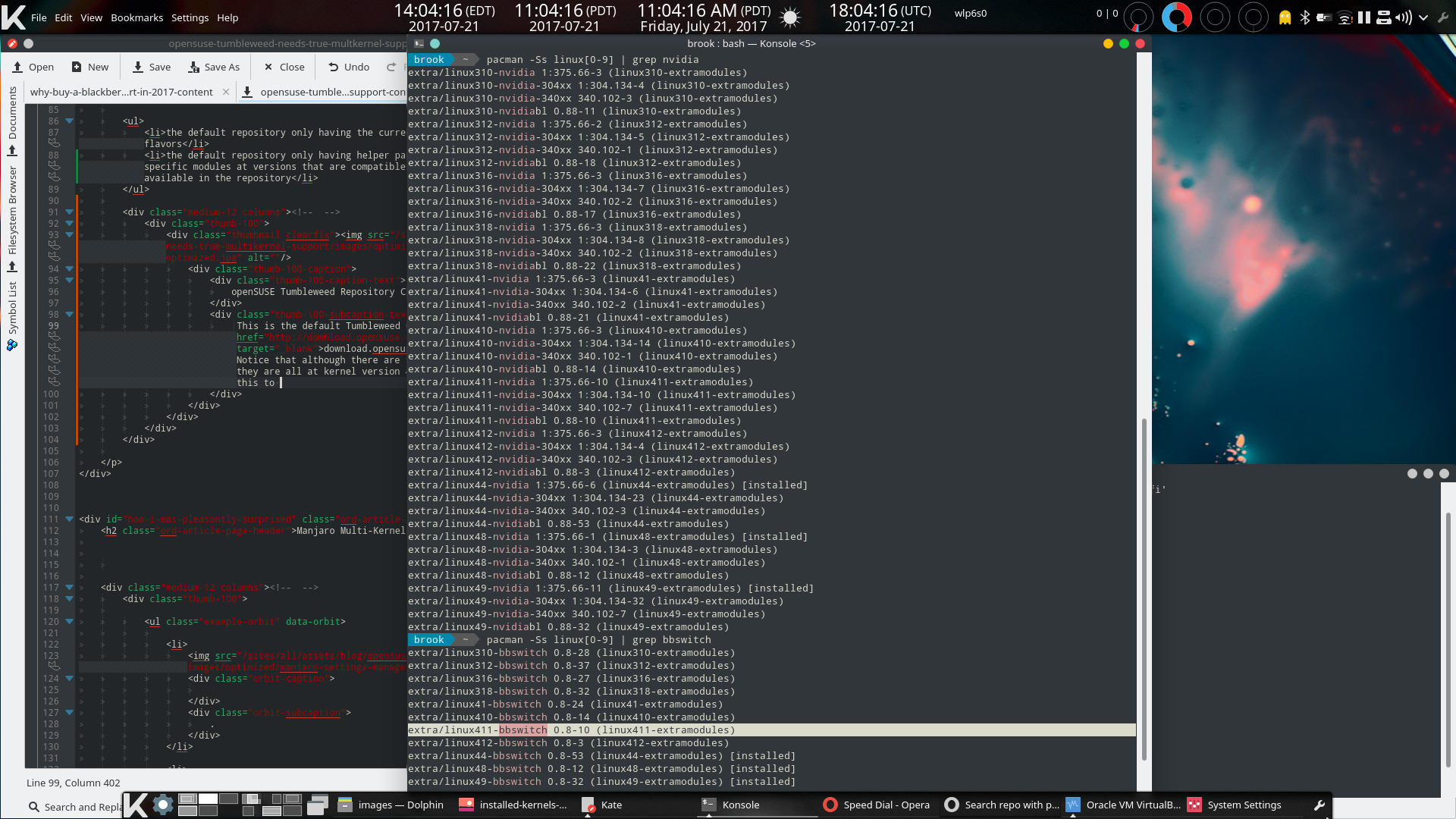Open the Edit menu

click(64, 17)
